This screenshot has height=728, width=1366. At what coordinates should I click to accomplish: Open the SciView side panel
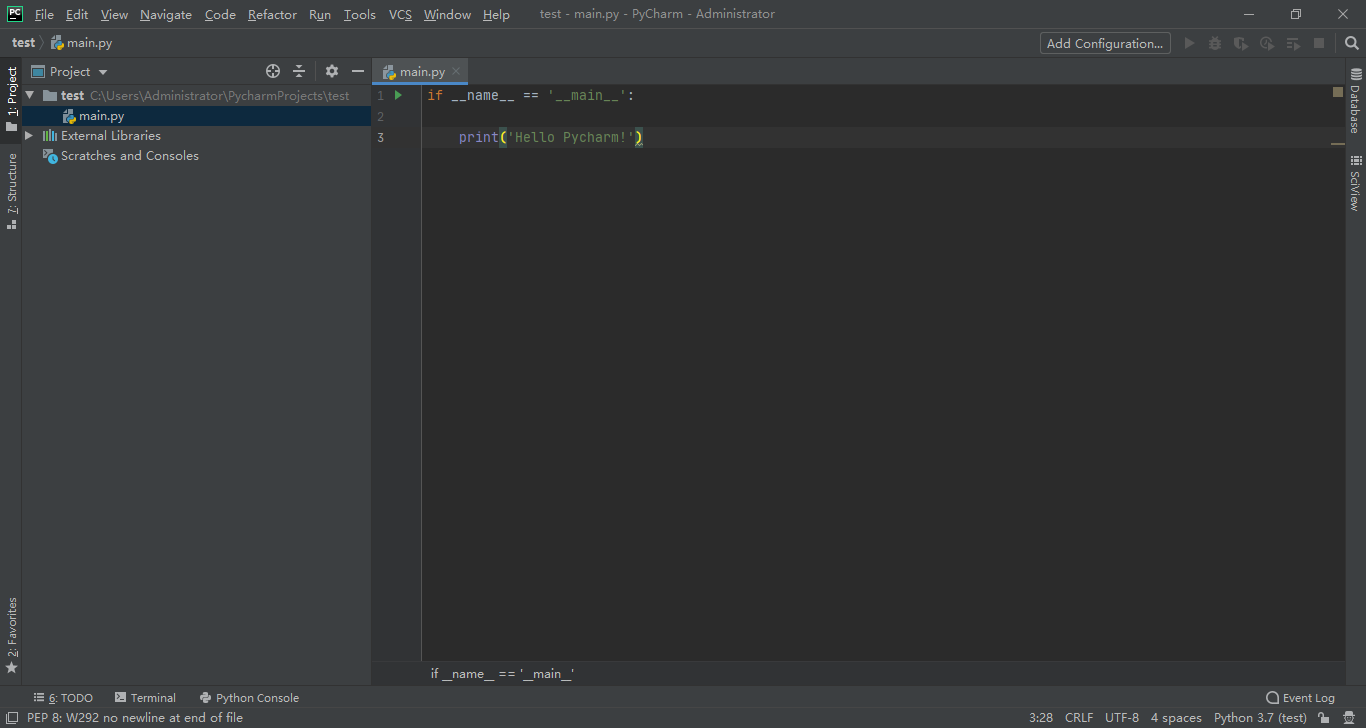(x=1356, y=182)
